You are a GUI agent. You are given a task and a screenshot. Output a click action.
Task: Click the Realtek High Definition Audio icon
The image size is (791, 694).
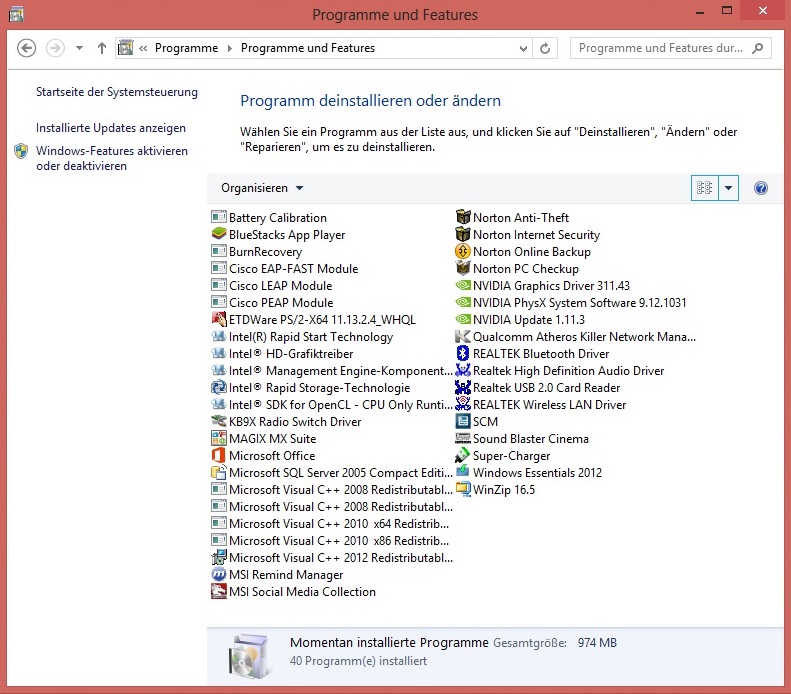pyautogui.click(x=463, y=370)
